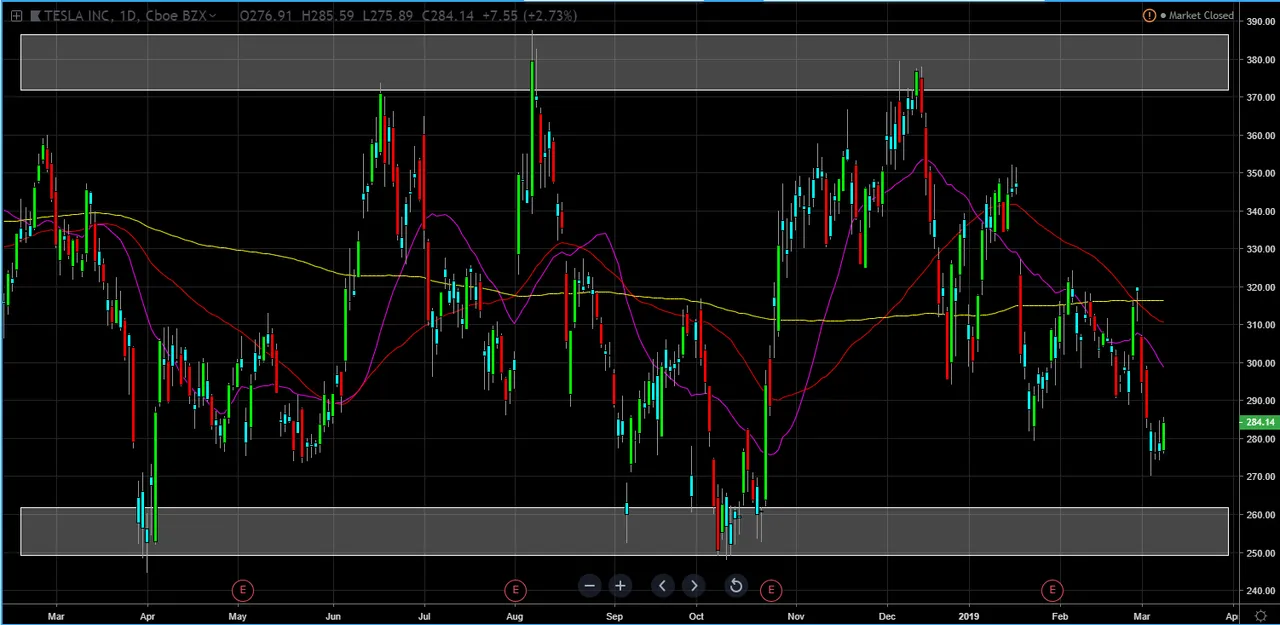Expand the chevron after Cboe BZX

coord(213,16)
